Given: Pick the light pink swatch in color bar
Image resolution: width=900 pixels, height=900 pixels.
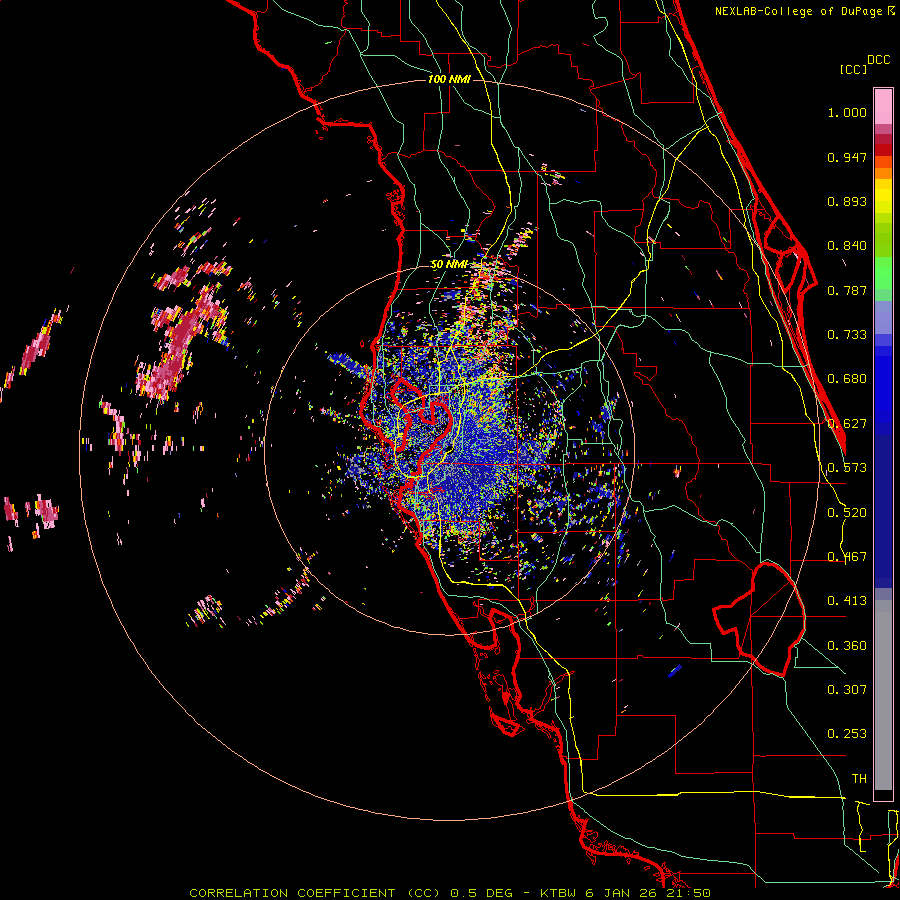Looking at the screenshot, I should pos(883,107).
